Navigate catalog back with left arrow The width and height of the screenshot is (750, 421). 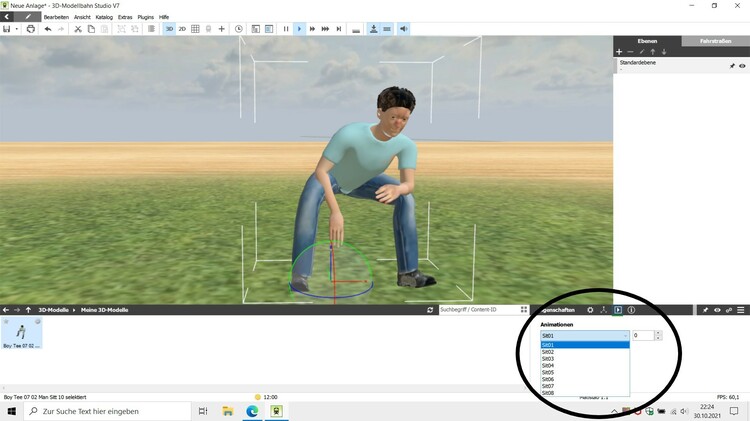(6, 310)
